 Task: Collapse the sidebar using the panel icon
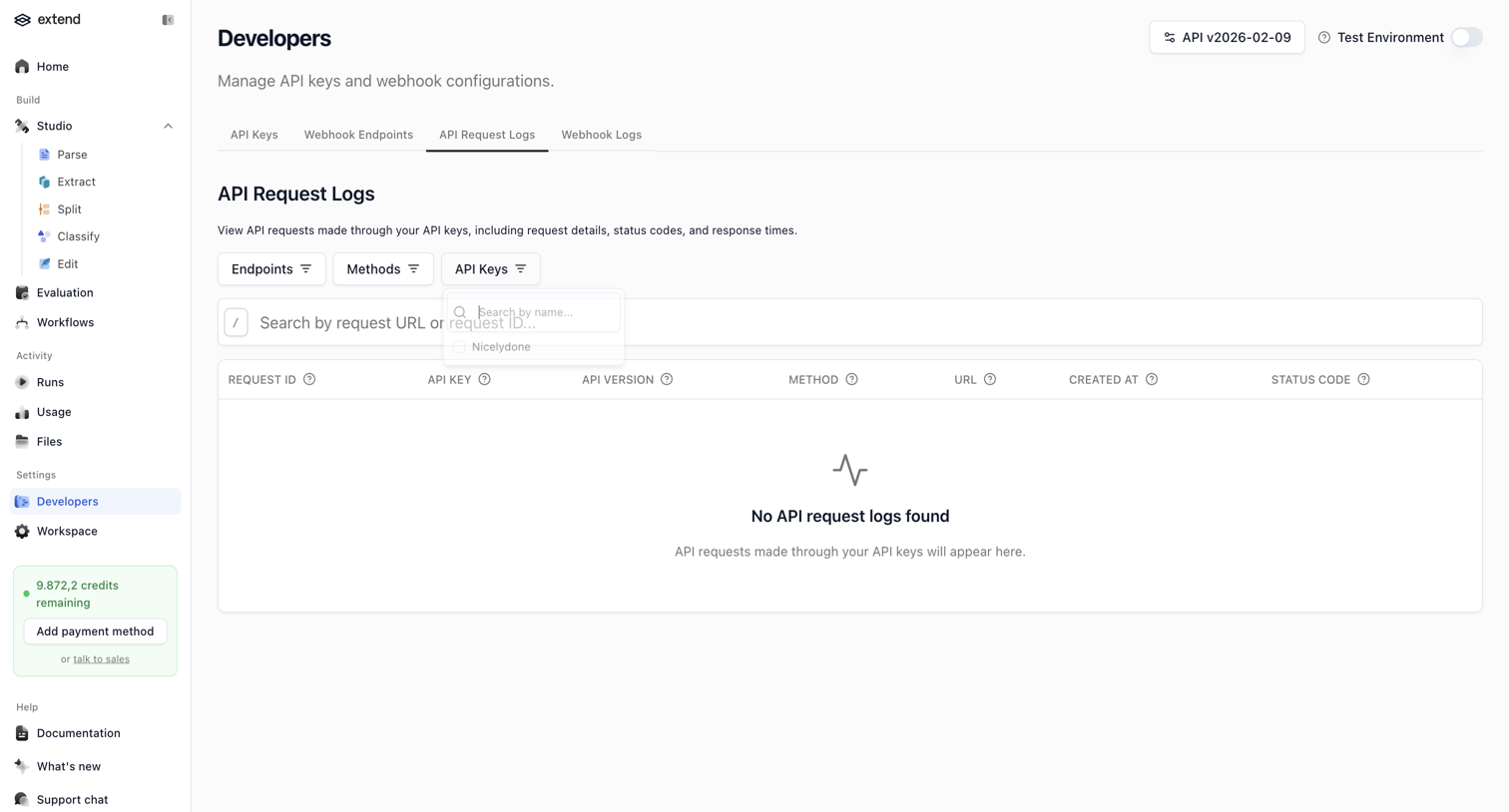[x=168, y=20]
